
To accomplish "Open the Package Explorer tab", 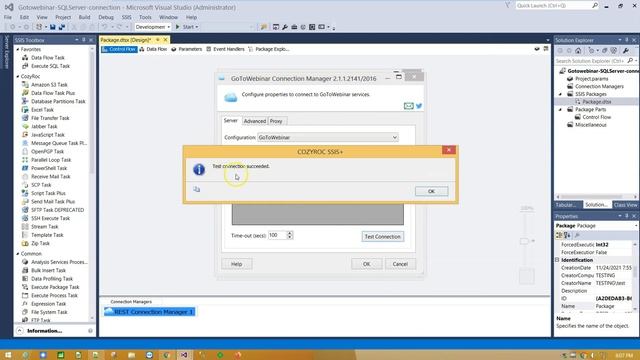I will 269,49.
